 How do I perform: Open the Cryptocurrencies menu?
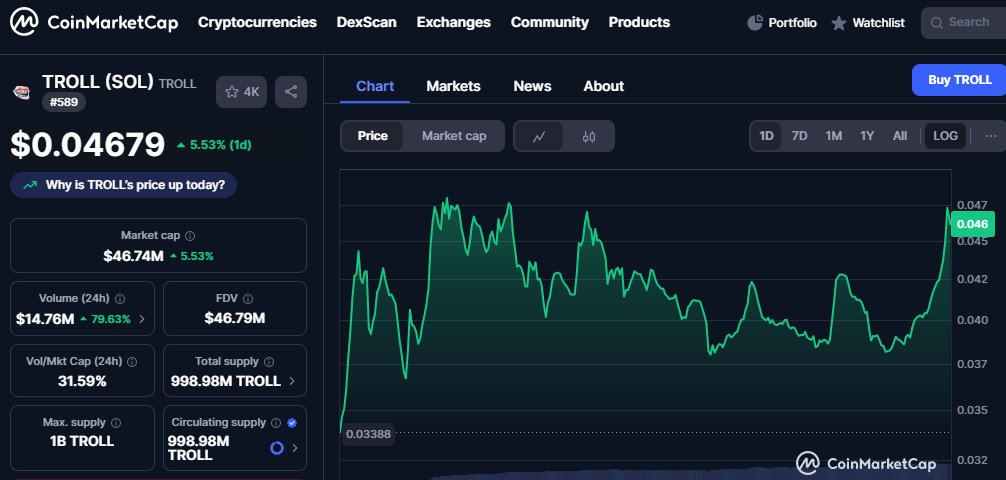tap(257, 22)
